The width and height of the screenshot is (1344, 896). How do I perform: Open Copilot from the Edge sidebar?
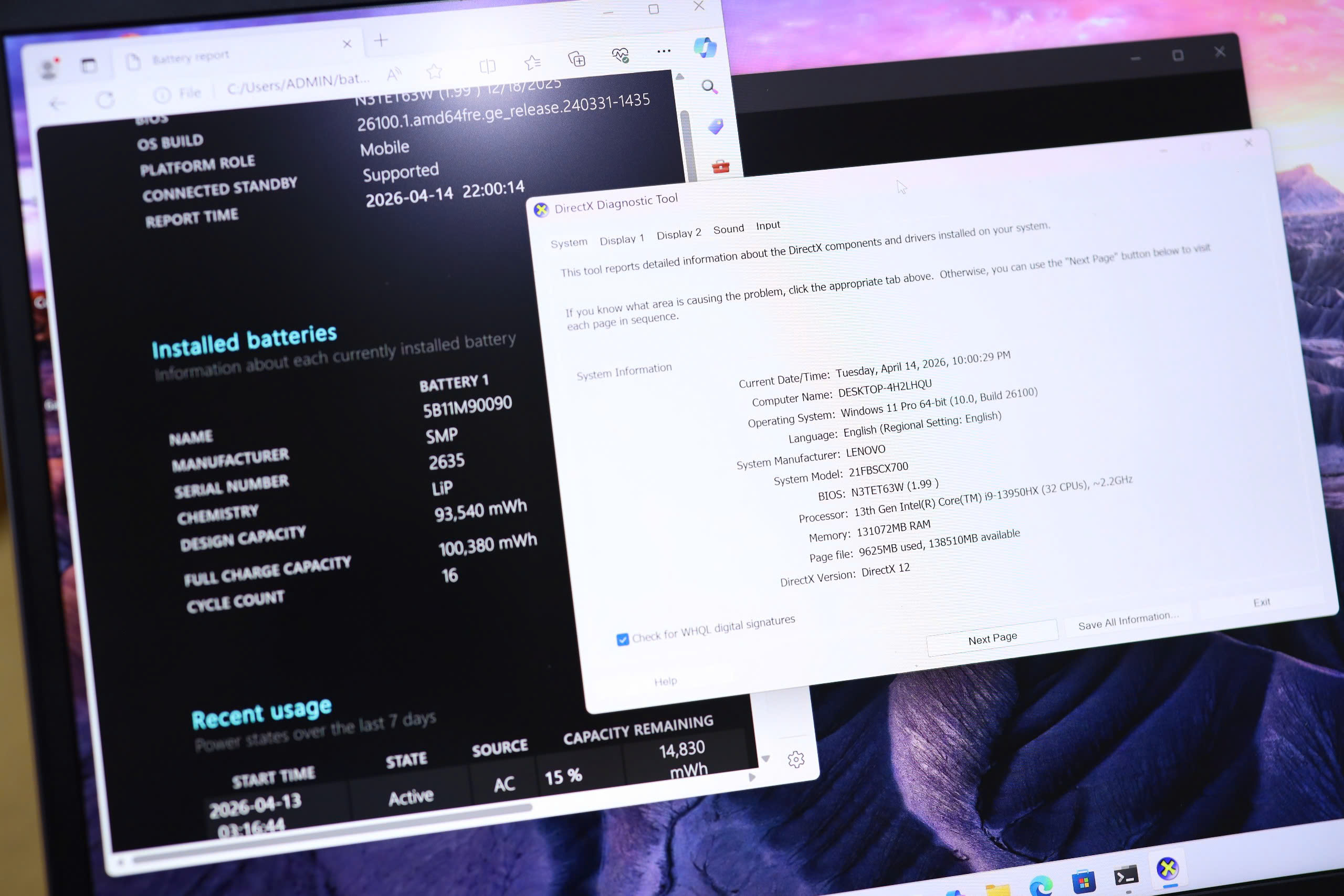point(705,47)
